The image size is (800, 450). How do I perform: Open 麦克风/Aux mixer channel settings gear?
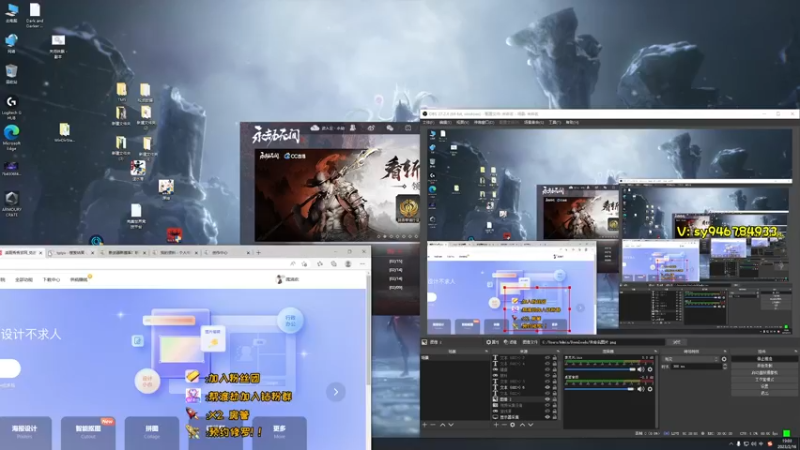(x=650, y=369)
